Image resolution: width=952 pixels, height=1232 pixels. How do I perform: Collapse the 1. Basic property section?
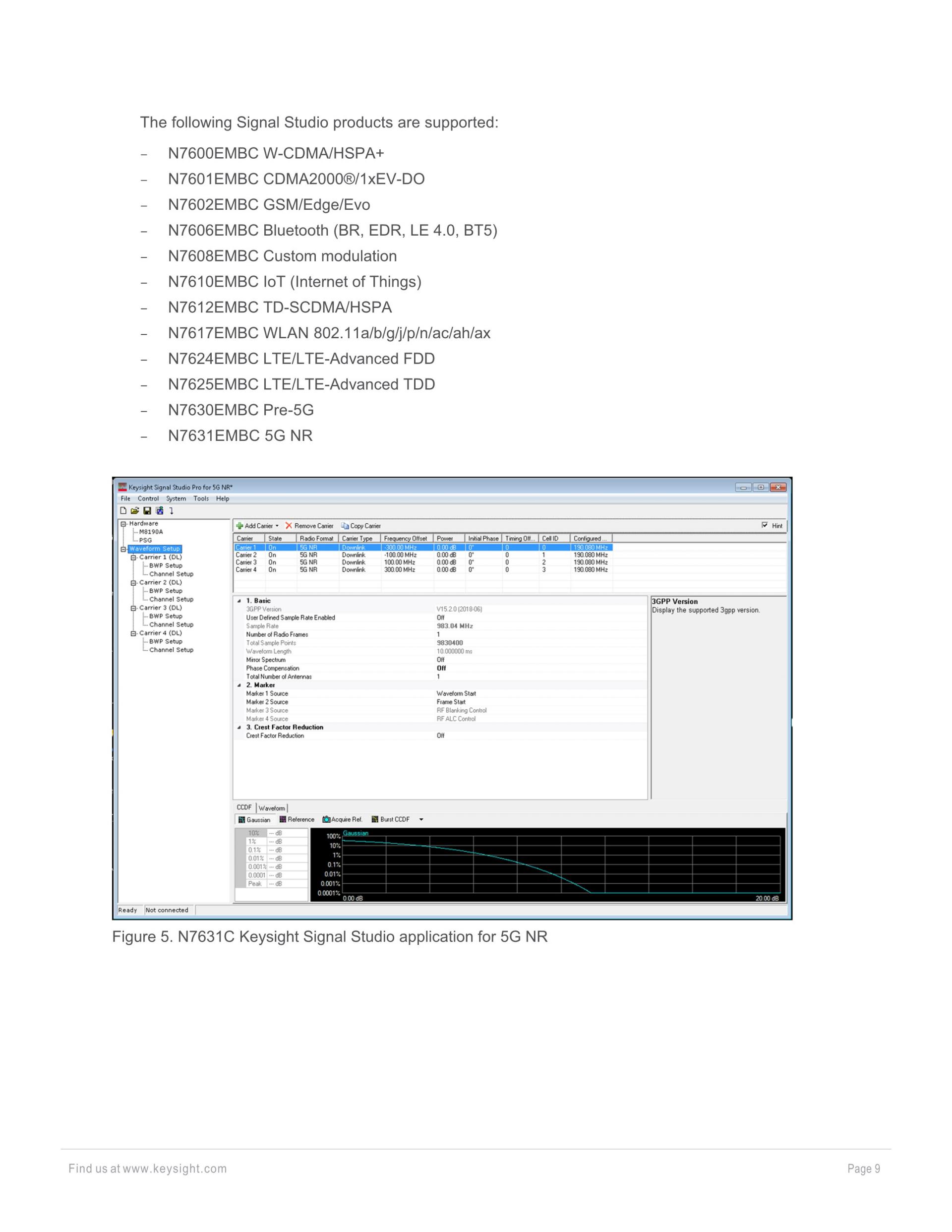pyautogui.click(x=239, y=601)
